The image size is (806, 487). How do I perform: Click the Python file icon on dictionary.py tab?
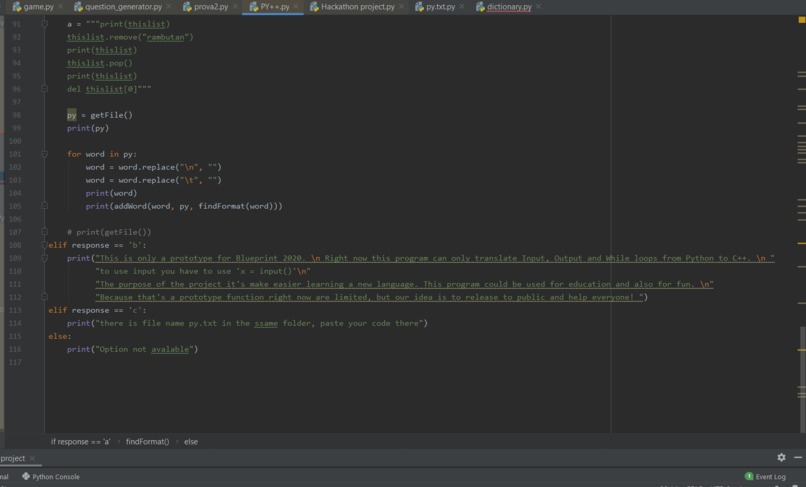click(480, 7)
